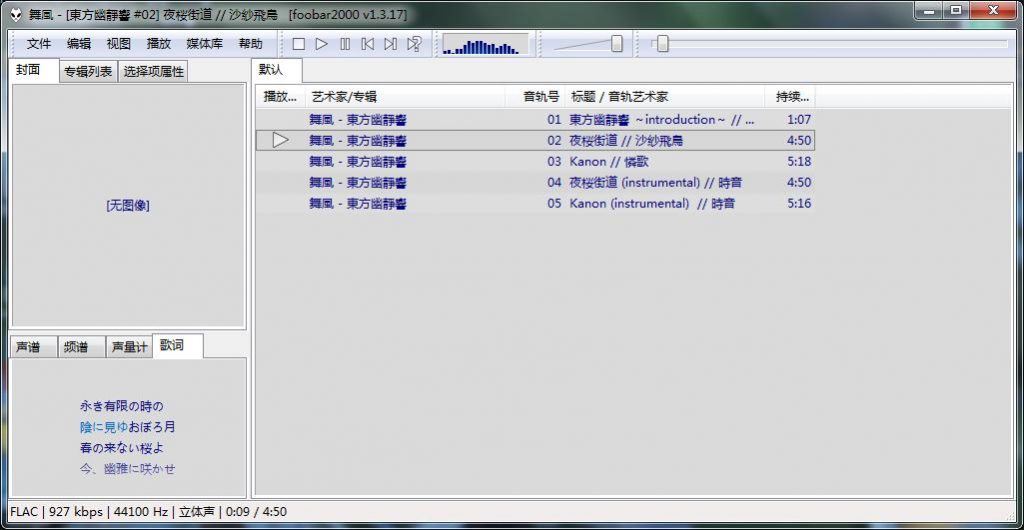Image resolution: width=1024 pixels, height=530 pixels.
Task: Sort by 音轨号 column header
Action: click(536, 97)
